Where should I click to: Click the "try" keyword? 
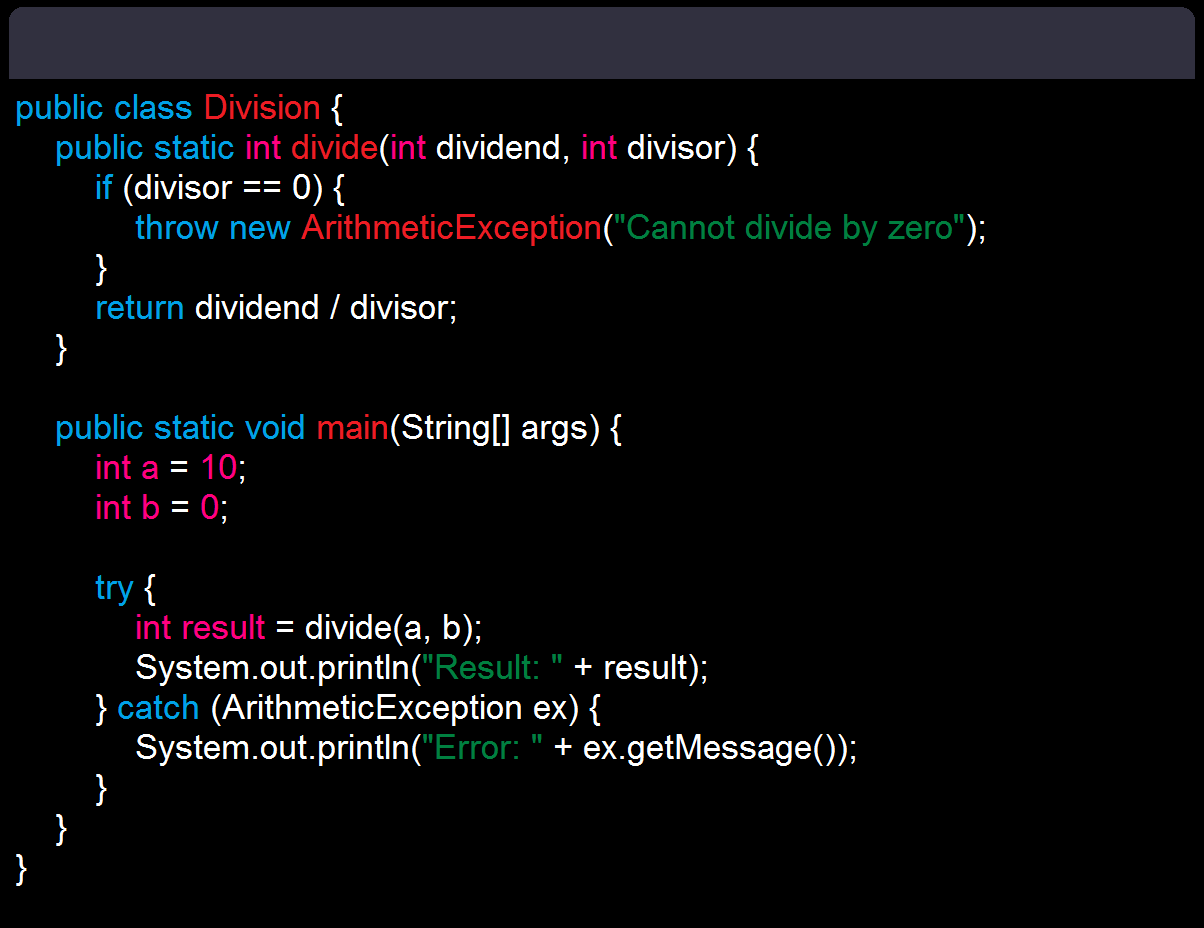[114, 589]
